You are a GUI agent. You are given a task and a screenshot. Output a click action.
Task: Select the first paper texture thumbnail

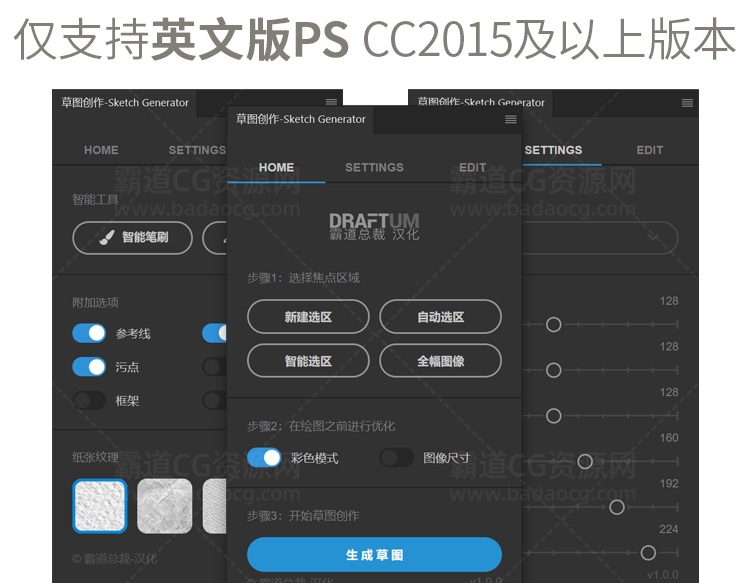pyautogui.click(x=99, y=506)
